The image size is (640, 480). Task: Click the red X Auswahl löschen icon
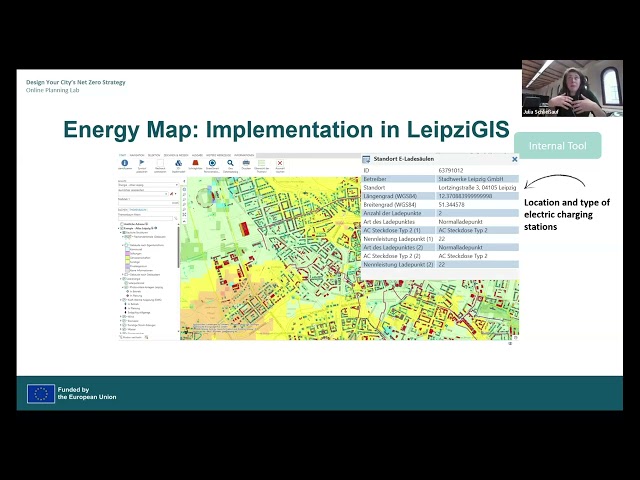[280, 163]
